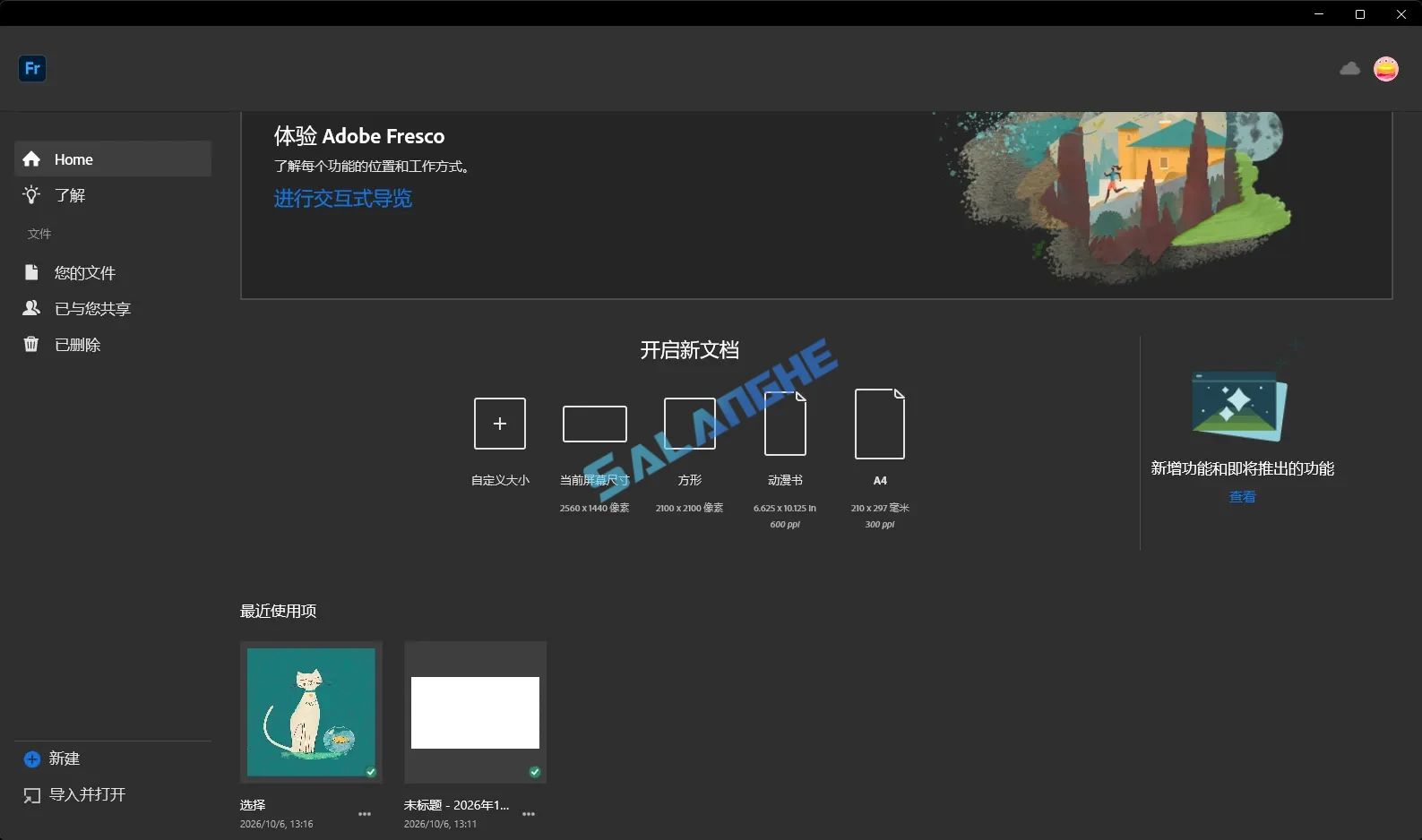
Task: Click the sync checkmark on 选择 thumbnail
Action: 371,772
